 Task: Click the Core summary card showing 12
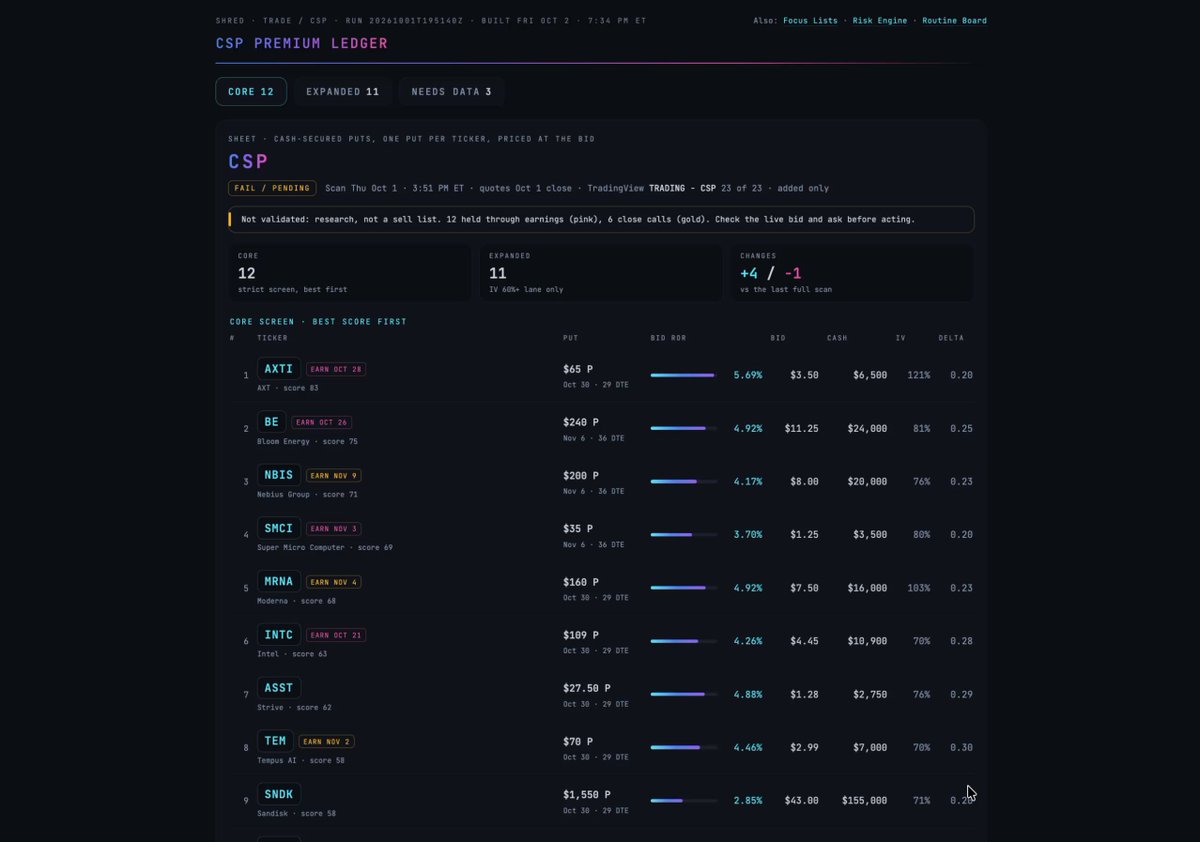pos(350,272)
